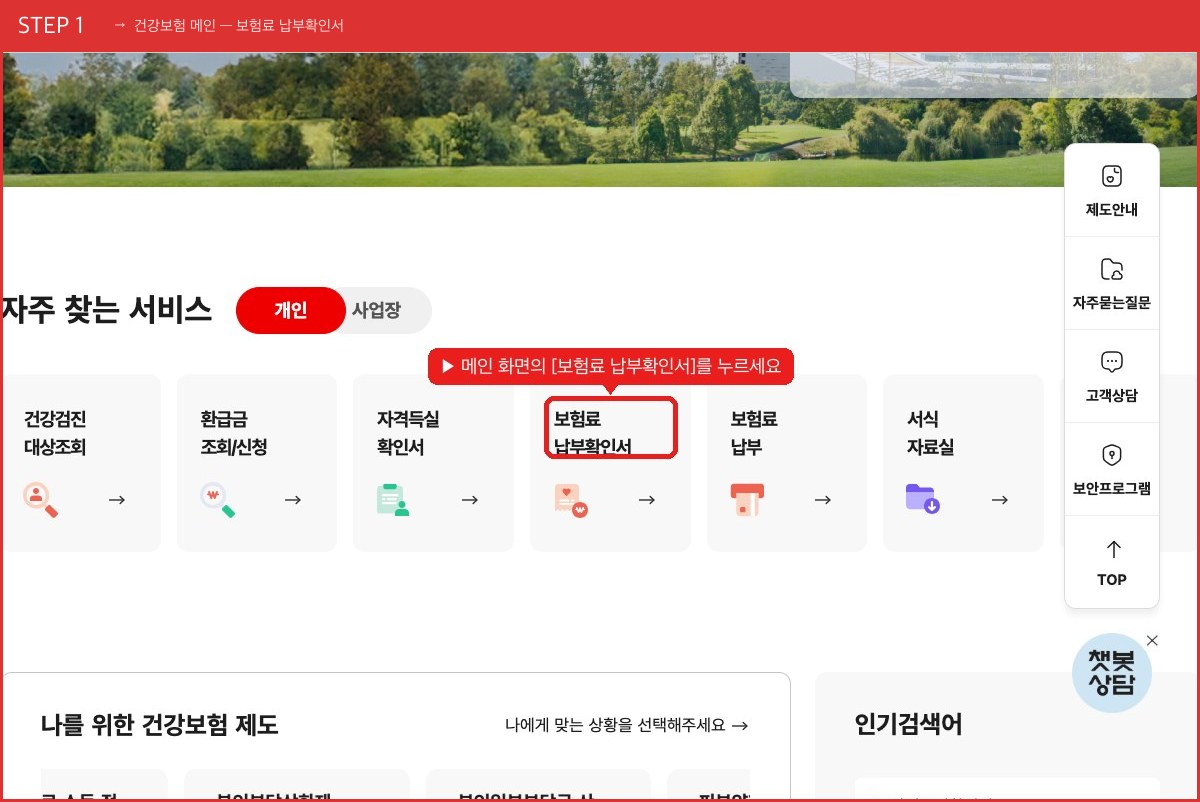
Task: Click the arrow on 자격득실 확인서 card
Action: [470, 500]
